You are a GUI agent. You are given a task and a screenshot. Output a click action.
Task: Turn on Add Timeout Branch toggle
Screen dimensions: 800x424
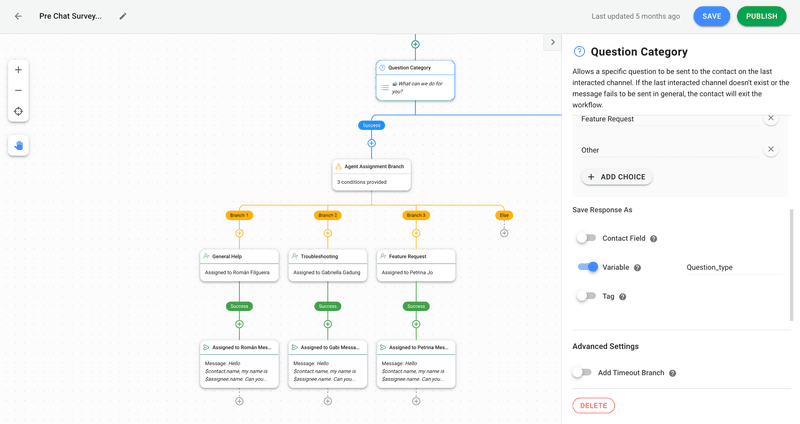point(582,373)
